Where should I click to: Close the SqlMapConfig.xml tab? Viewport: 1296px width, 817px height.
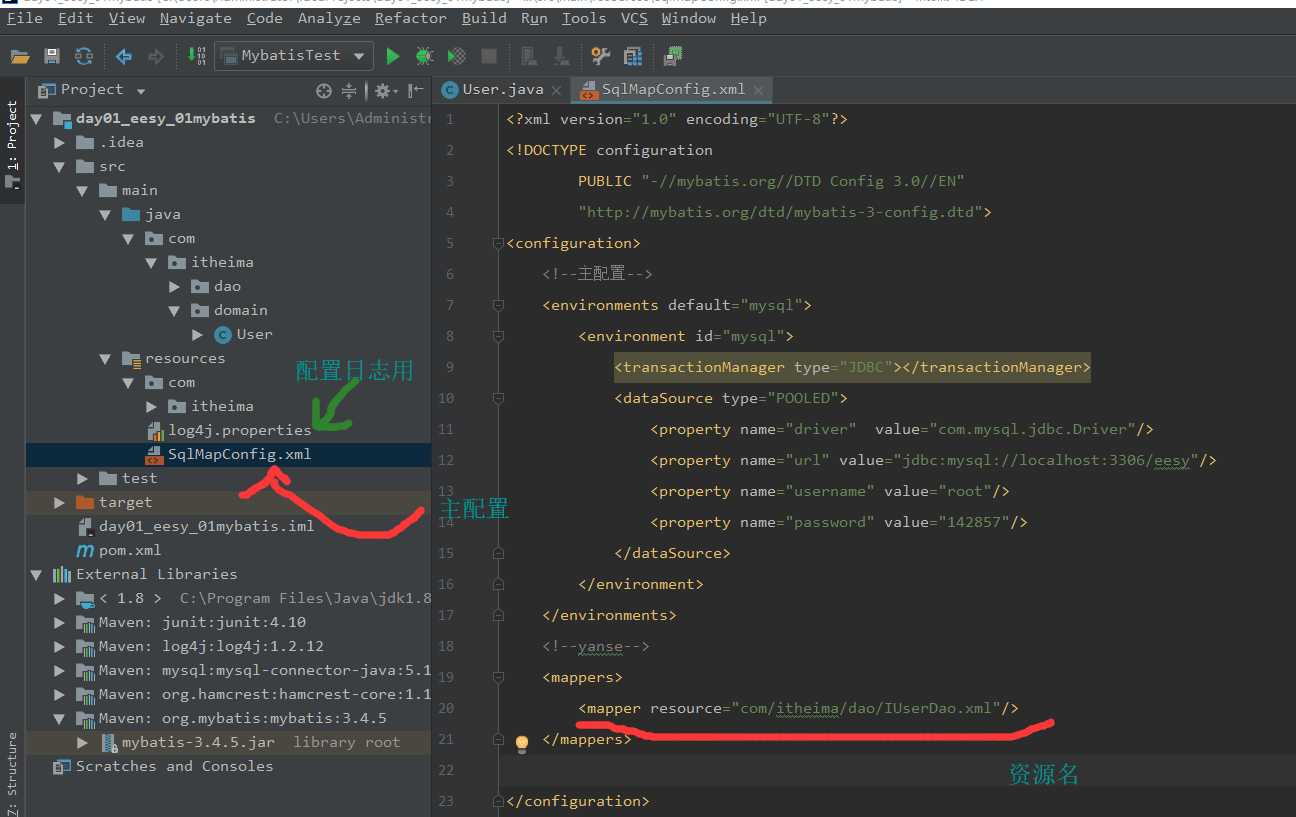pos(760,90)
